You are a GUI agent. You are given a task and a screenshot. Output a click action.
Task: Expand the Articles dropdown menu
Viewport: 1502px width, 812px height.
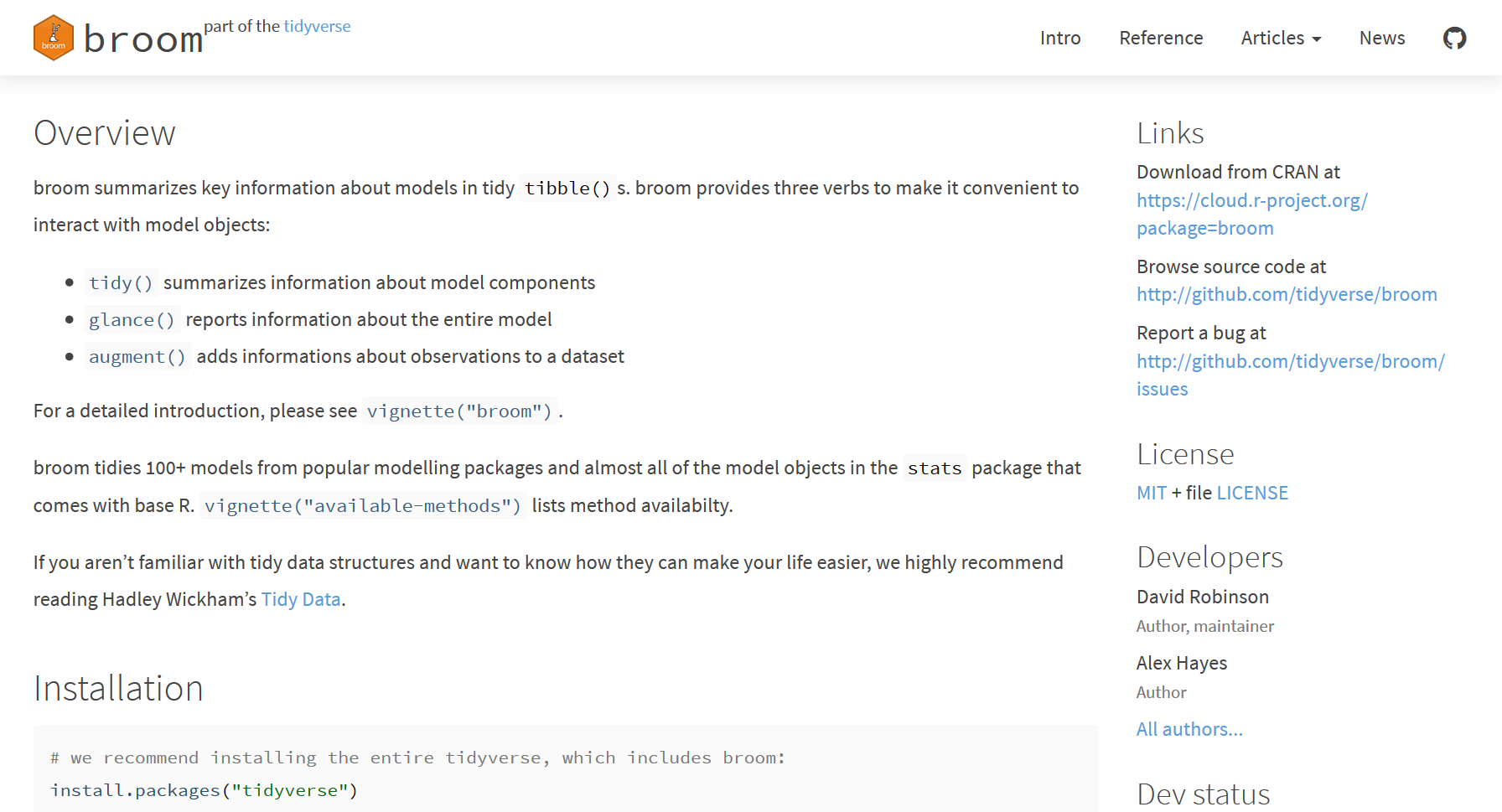(1281, 38)
